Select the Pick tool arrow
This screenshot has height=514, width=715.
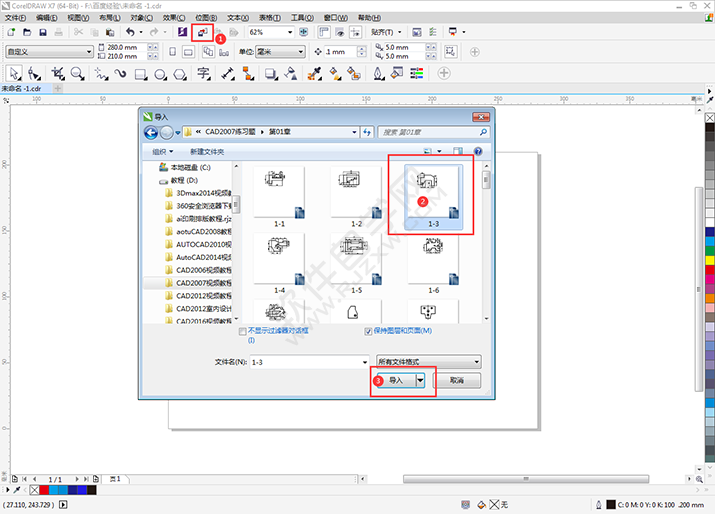tap(12, 73)
